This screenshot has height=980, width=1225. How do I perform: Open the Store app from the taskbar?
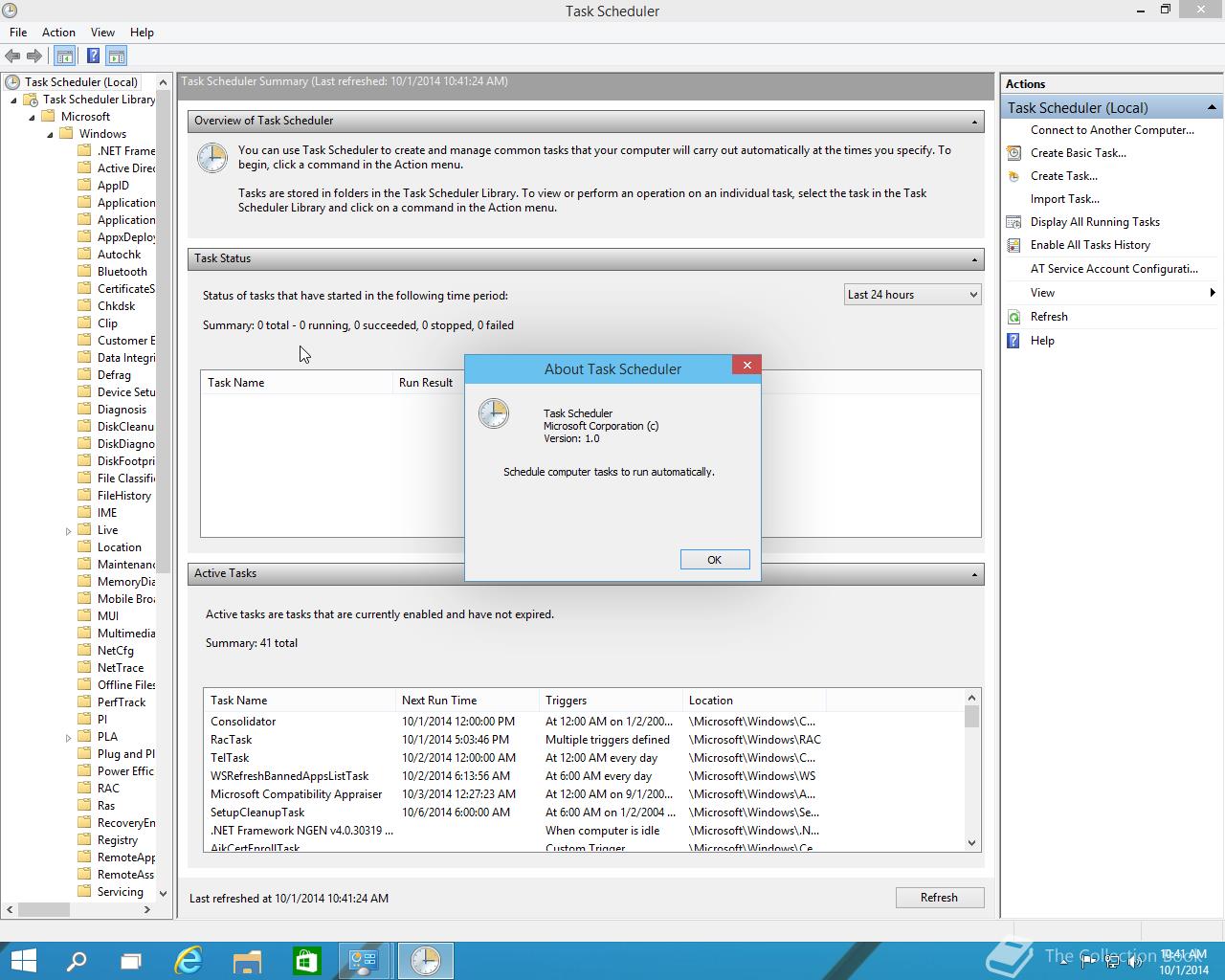click(x=305, y=961)
